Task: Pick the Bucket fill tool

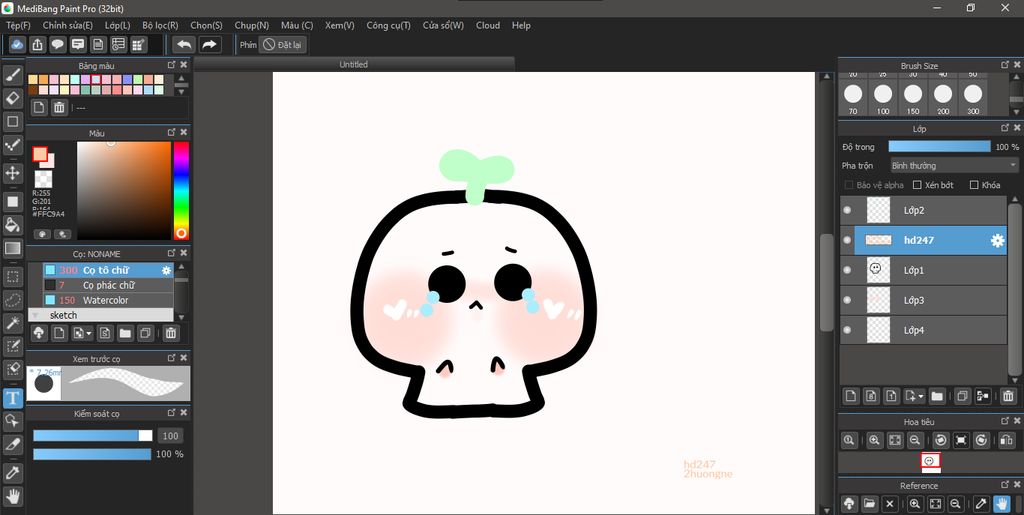Action: [12, 225]
